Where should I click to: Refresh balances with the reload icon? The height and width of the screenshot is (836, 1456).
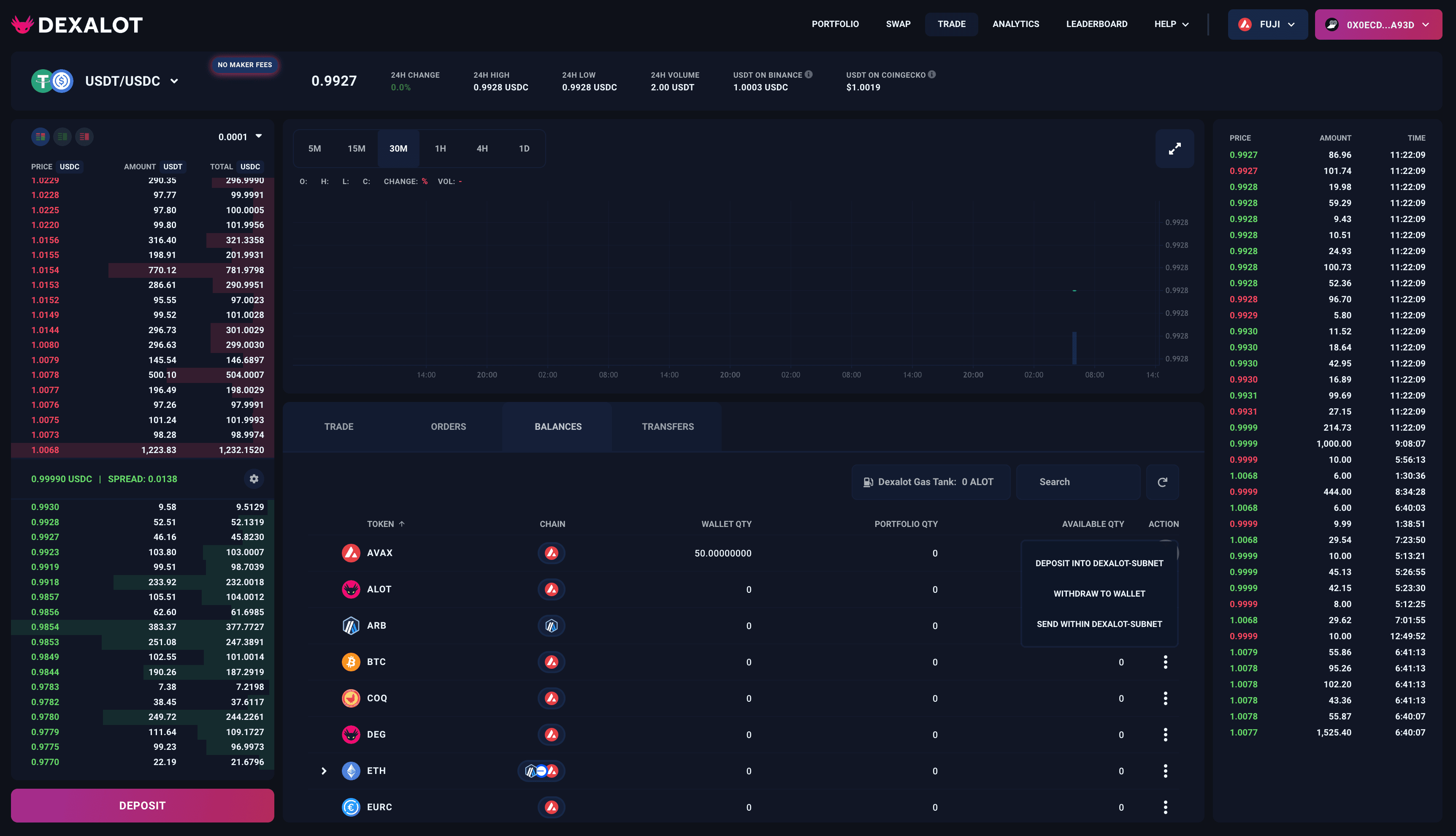[x=1162, y=482]
